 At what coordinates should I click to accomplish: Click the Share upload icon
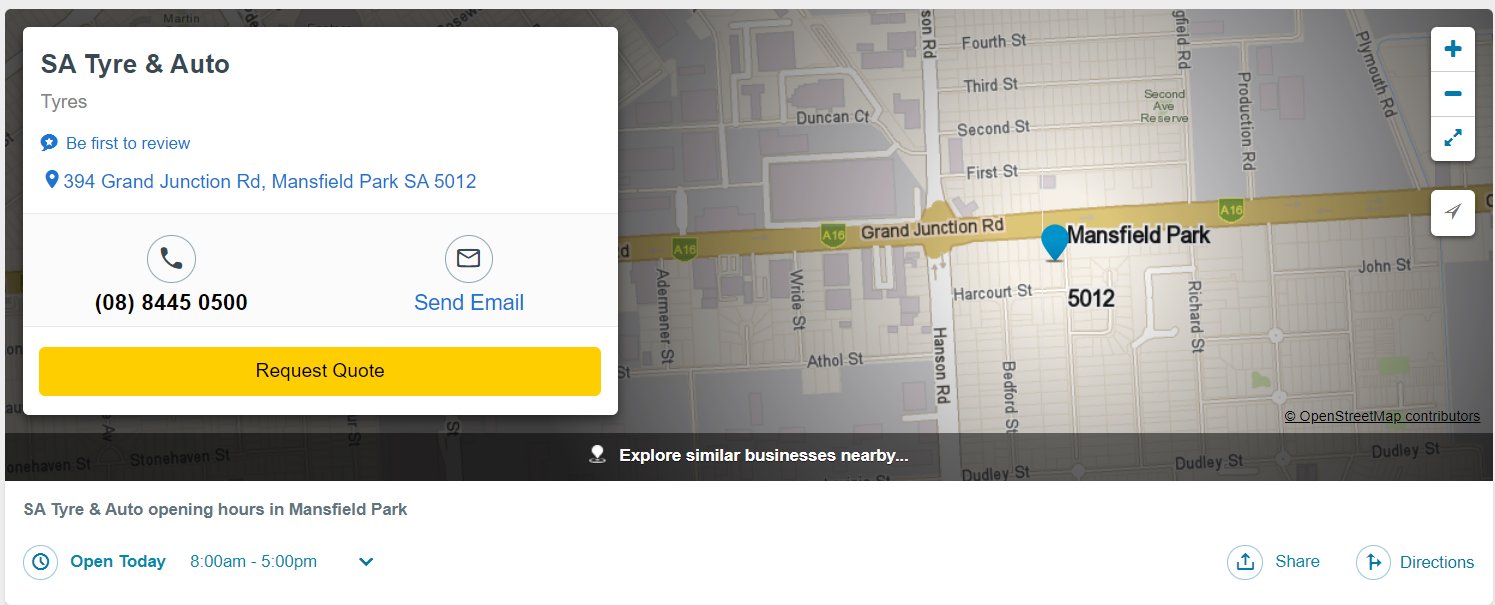(x=1245, y=562)
